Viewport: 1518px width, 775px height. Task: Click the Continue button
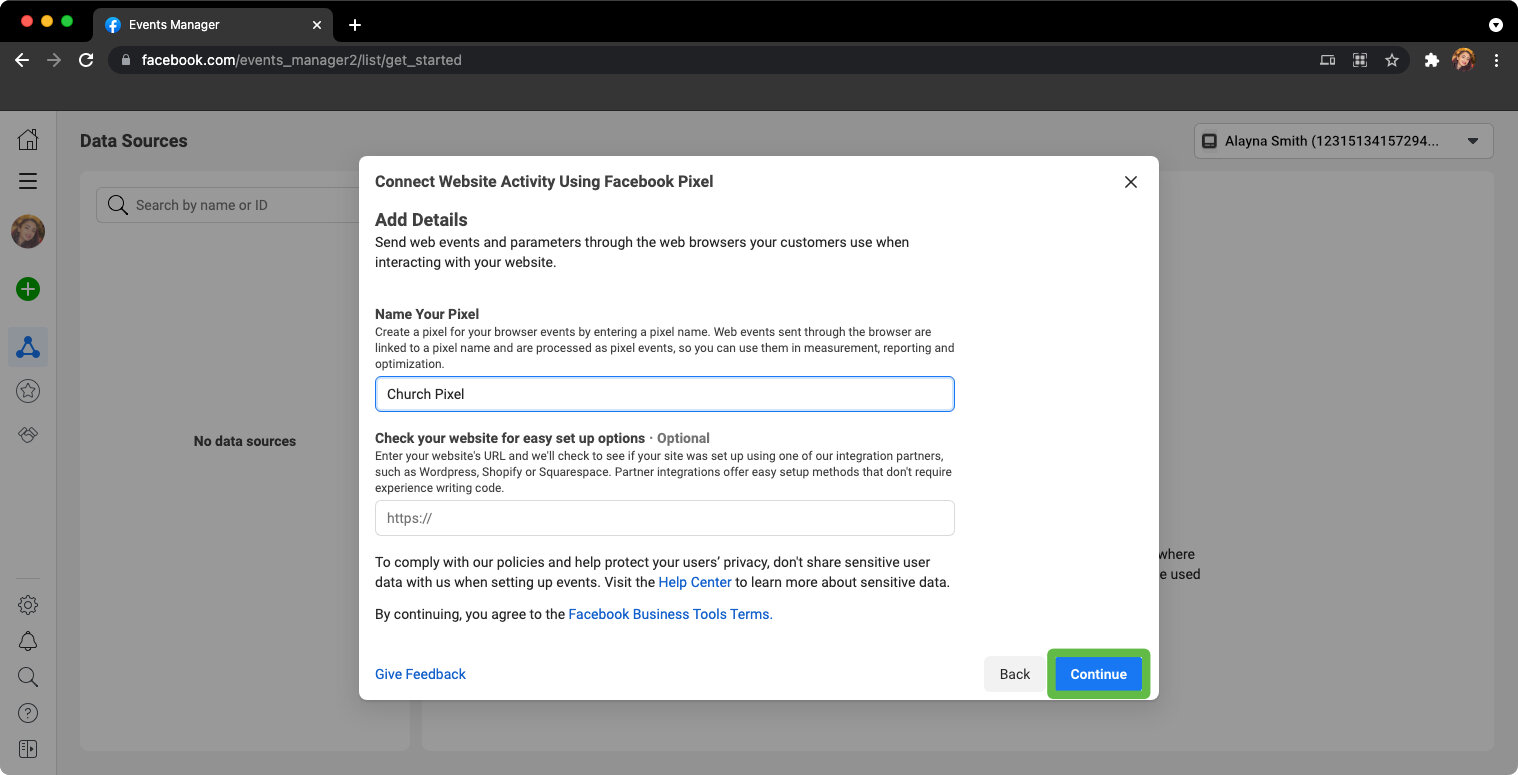point(1098,674)
